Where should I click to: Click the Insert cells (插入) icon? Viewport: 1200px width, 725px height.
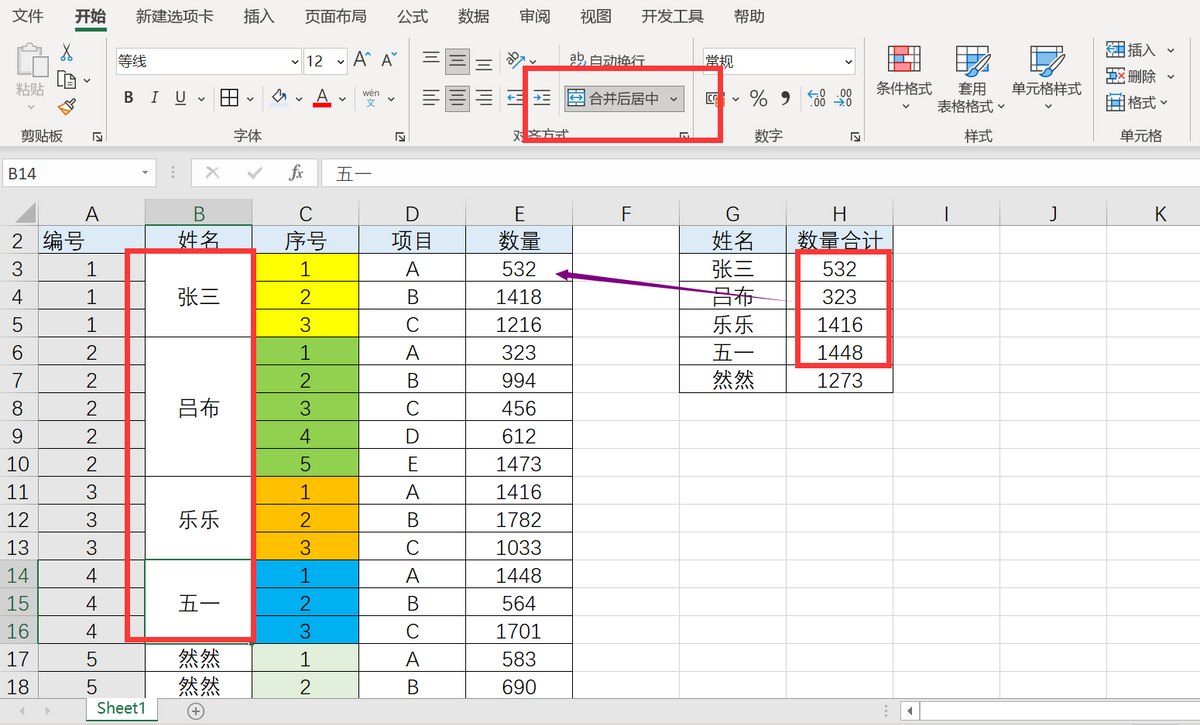(x=1116, y=50)
